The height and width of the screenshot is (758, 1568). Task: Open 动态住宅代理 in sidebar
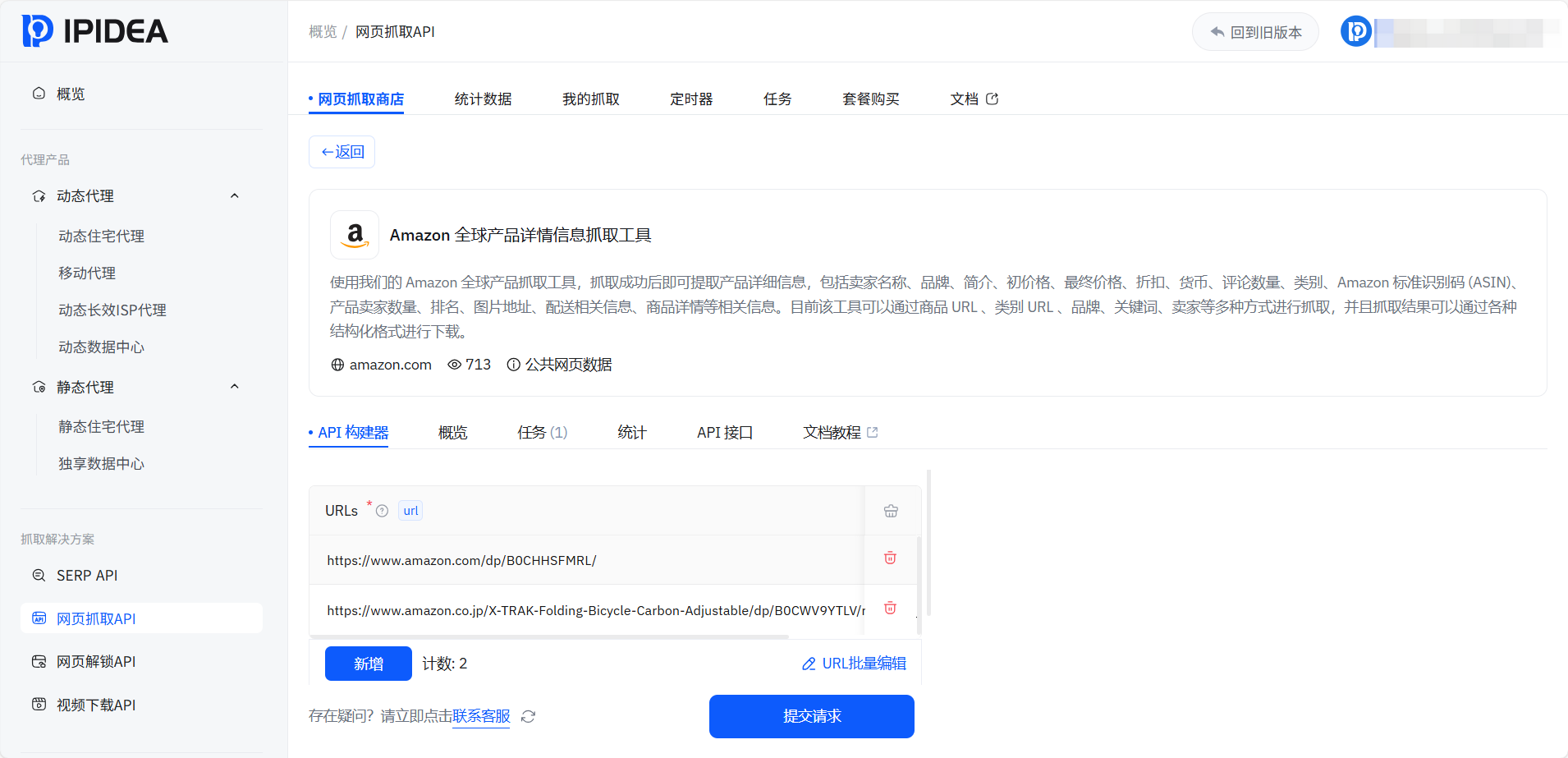[101, 237]
